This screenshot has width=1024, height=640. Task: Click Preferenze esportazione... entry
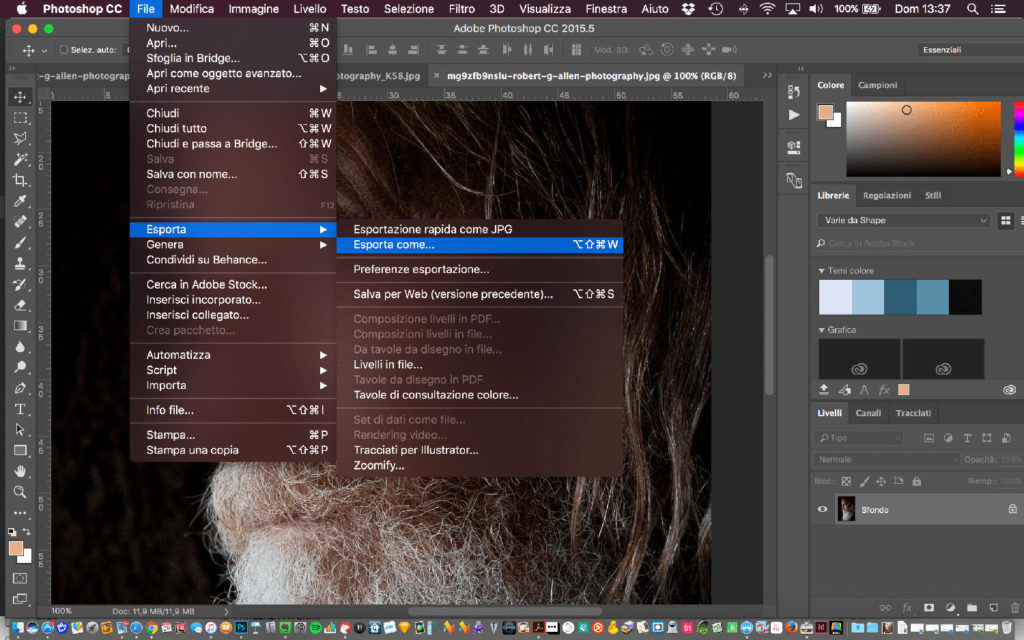[x=480, y=270]
